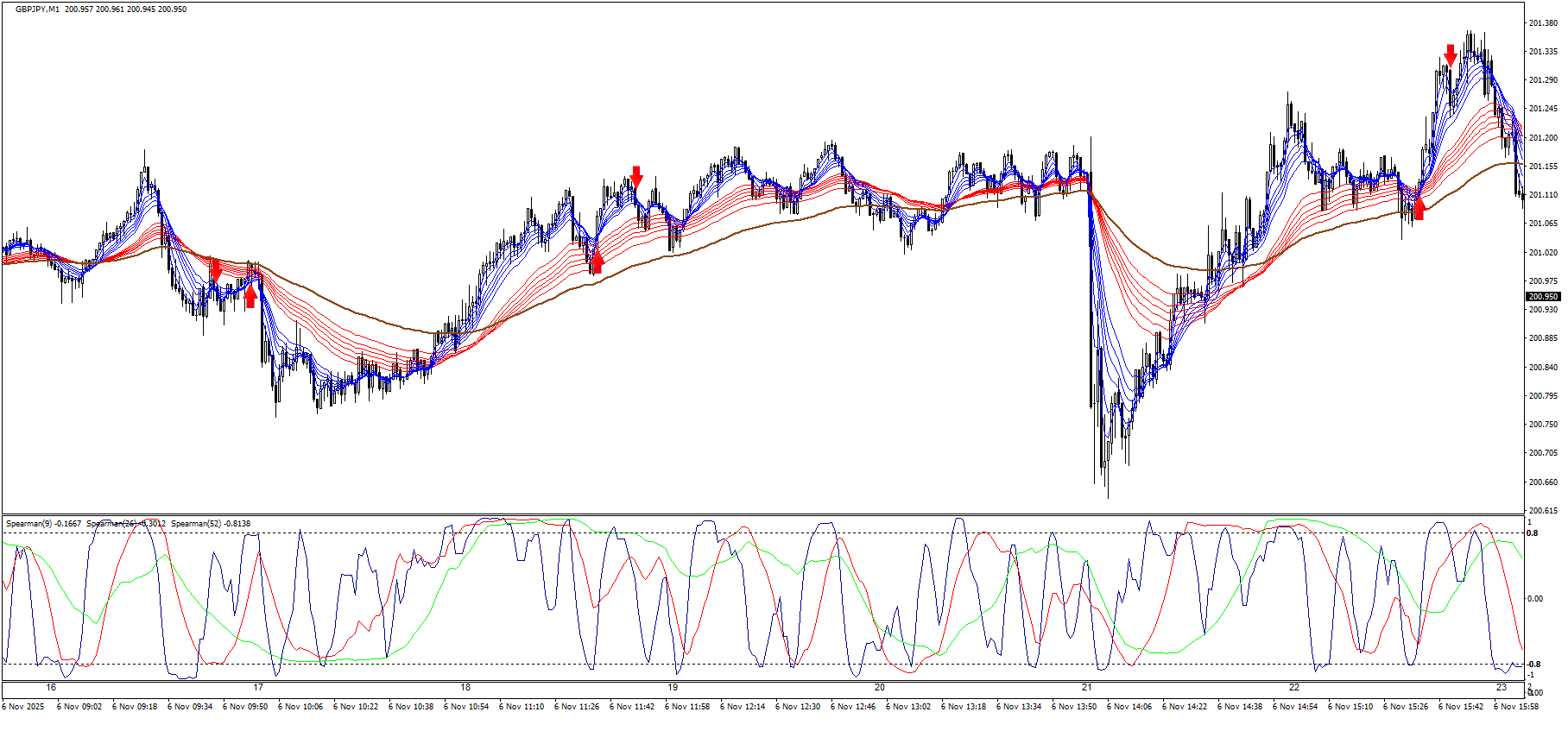This screenshot has width=1568, height=731.
Task: Click the hour marker 21 in bottom strip
Action: click(1086, 688)
